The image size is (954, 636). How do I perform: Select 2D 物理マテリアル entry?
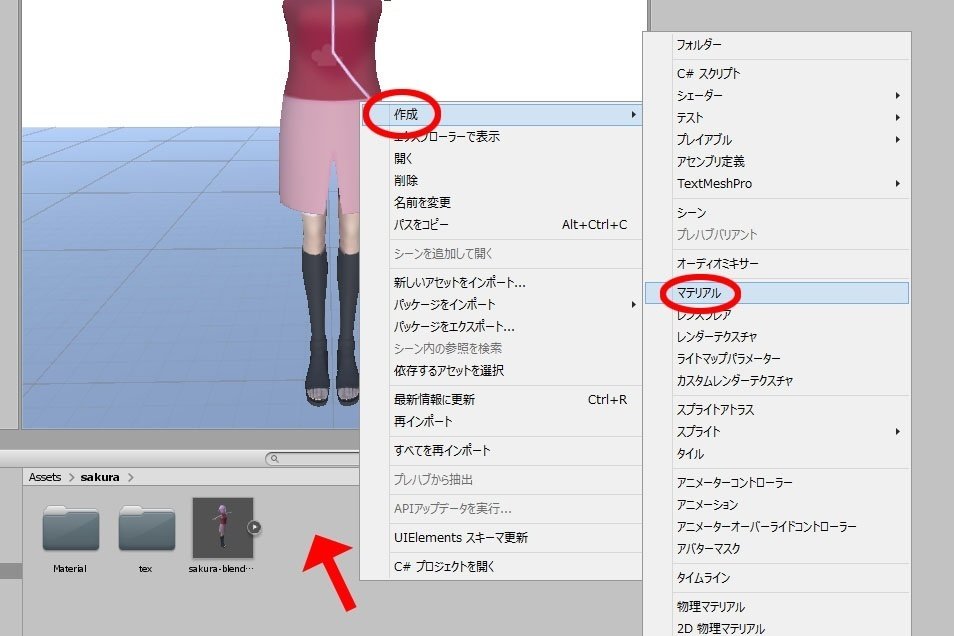coord(776,627)
